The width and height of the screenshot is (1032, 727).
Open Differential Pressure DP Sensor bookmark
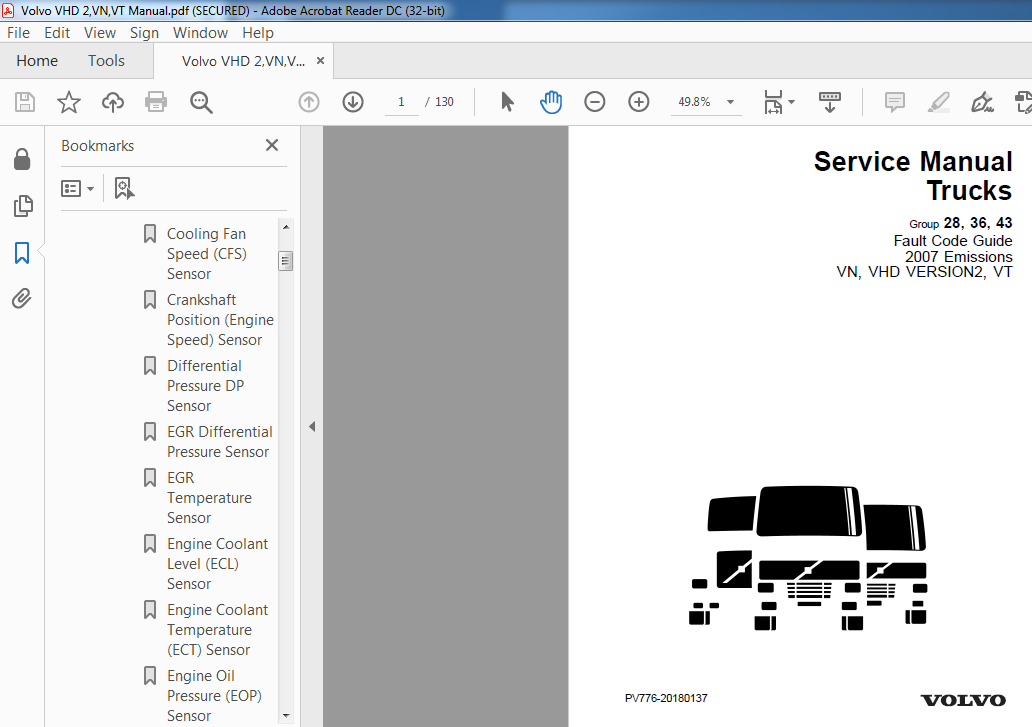point(205,385)
